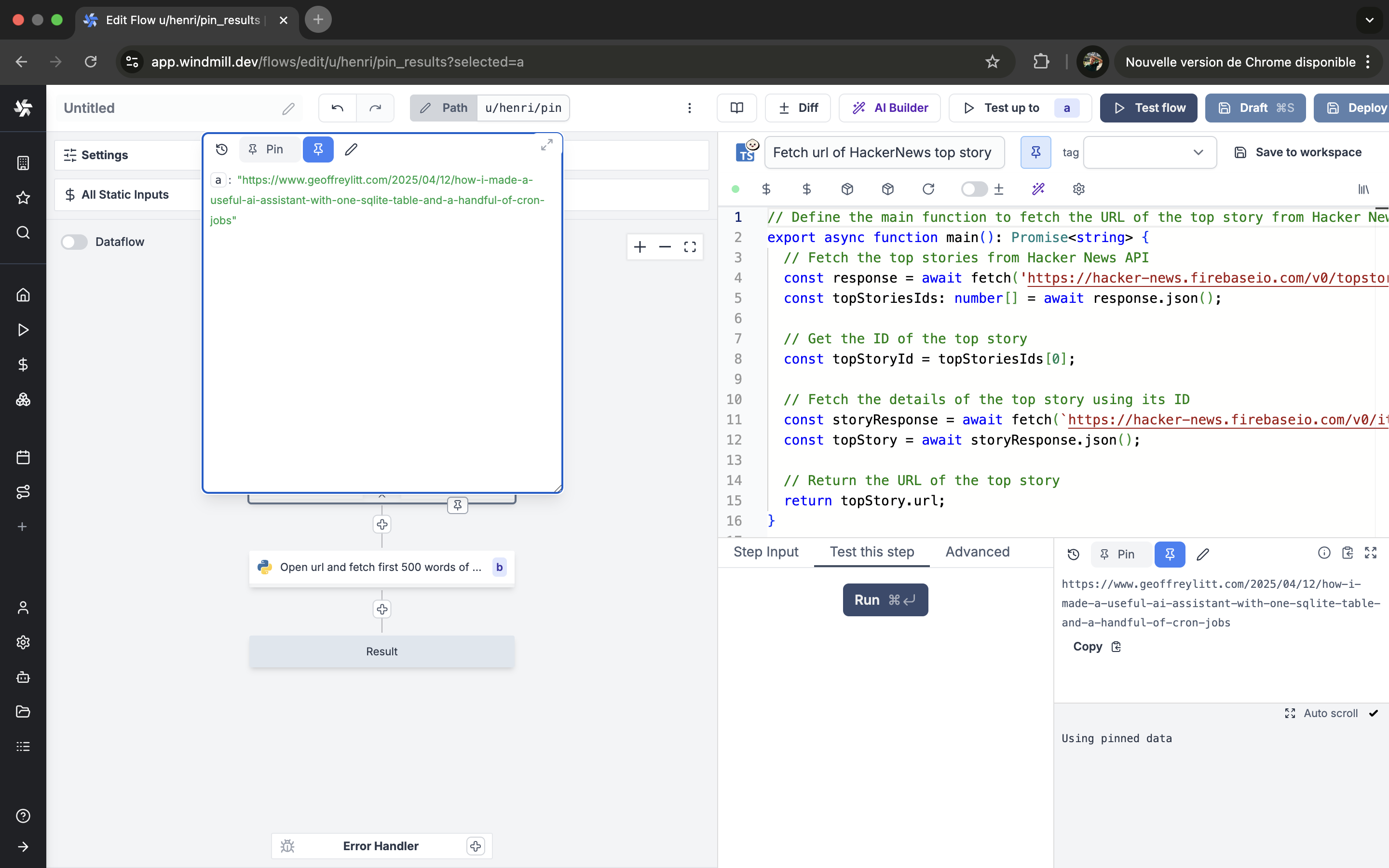Viewport: 1389px width, 868px height.
Task: Click the fit-to-view icon on the flow canvas
Action: (x=690, y=247)
